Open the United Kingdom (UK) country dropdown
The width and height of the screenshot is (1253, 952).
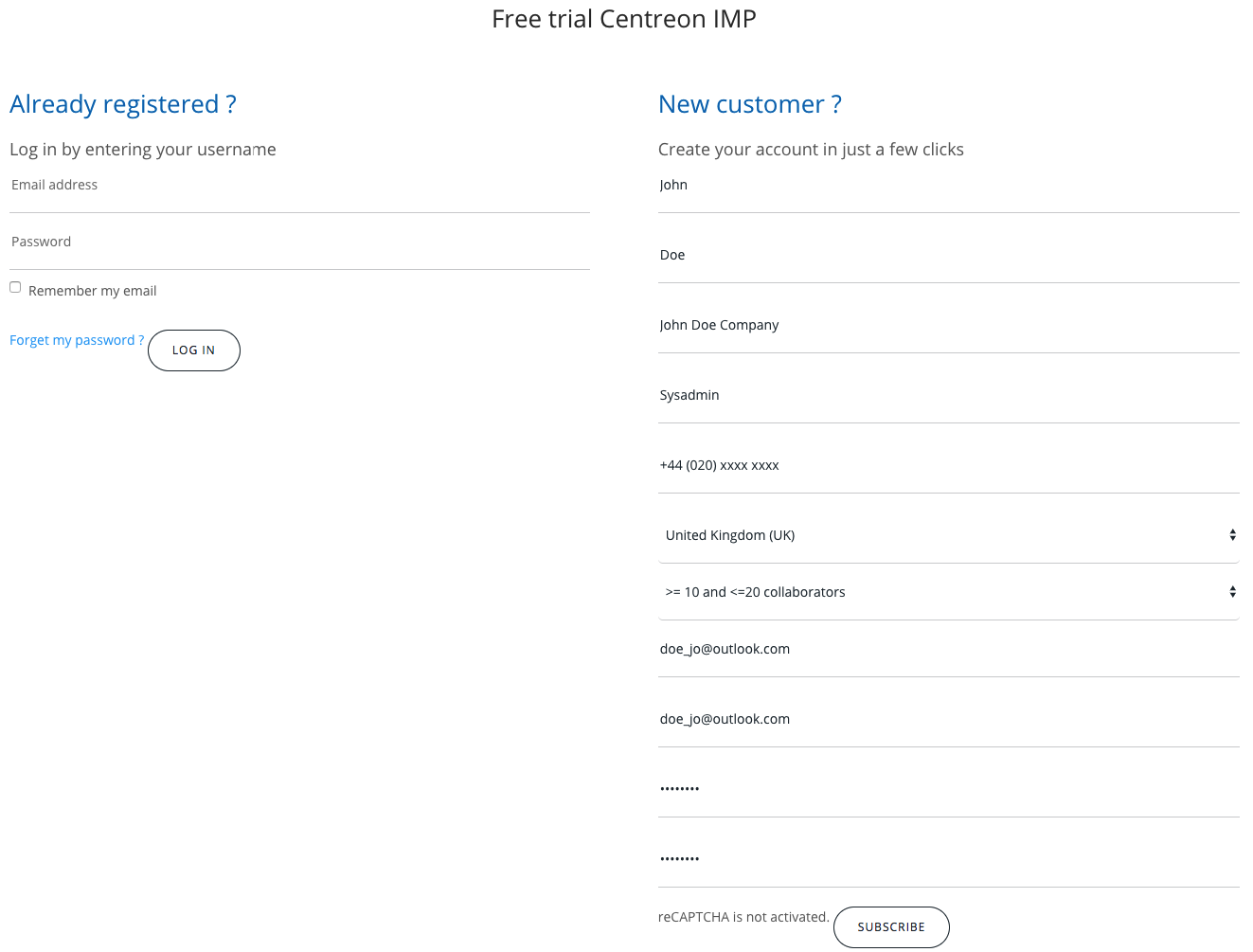pyautogui.click(x=948, y=535)
